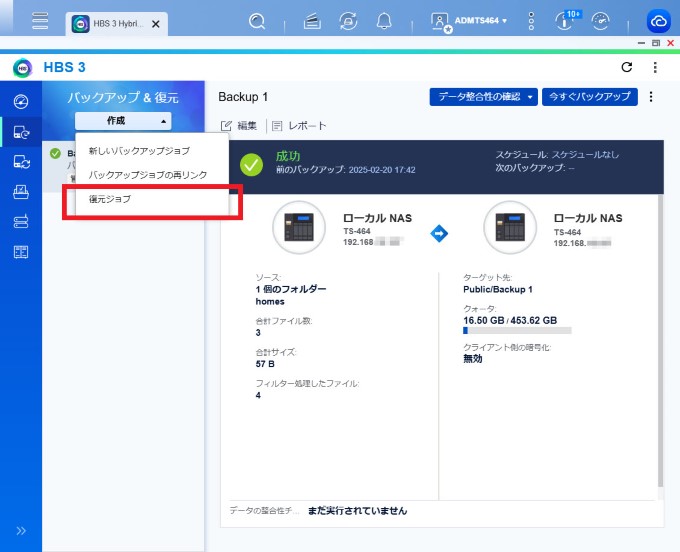The height and width of the screenshot is (552, 680).
Task: Click the destination local NAS device thumbnail
Action: pyautogui.click(x=510, y=227)
